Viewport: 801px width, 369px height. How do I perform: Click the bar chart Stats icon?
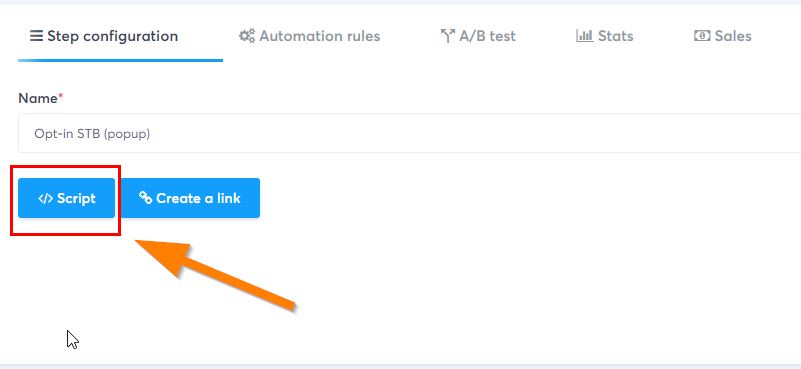coord(584,36)
